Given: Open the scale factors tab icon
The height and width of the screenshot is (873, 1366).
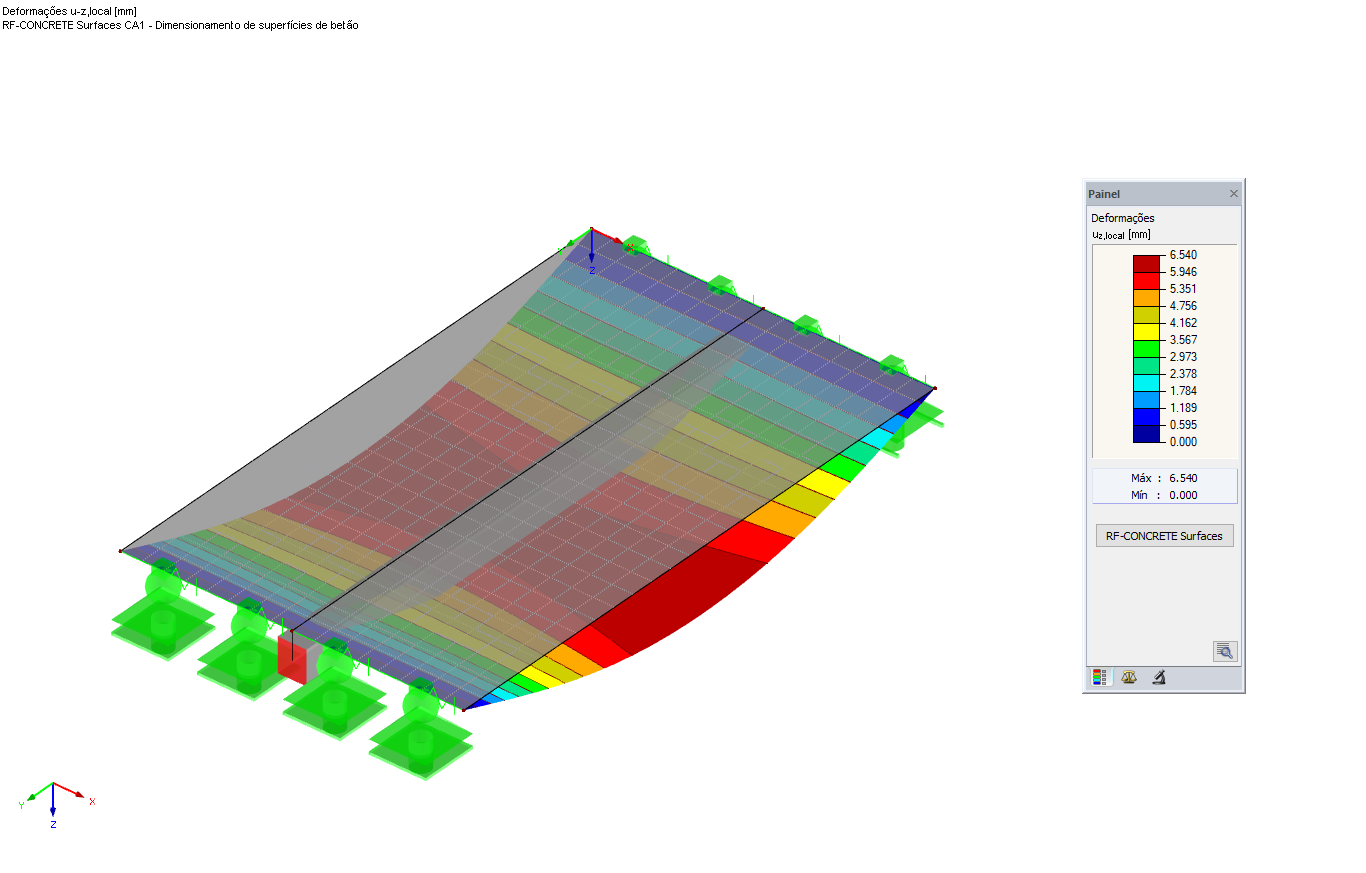Looking at the screenshot, I should click(1129, 677).
